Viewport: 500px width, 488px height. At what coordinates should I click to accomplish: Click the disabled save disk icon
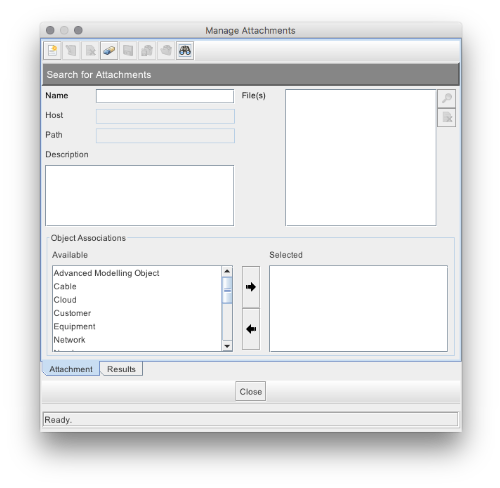click(x=128, y=51)
